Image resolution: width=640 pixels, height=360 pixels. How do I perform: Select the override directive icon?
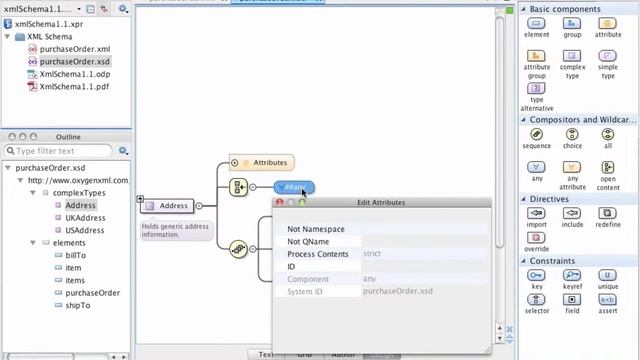536,238
